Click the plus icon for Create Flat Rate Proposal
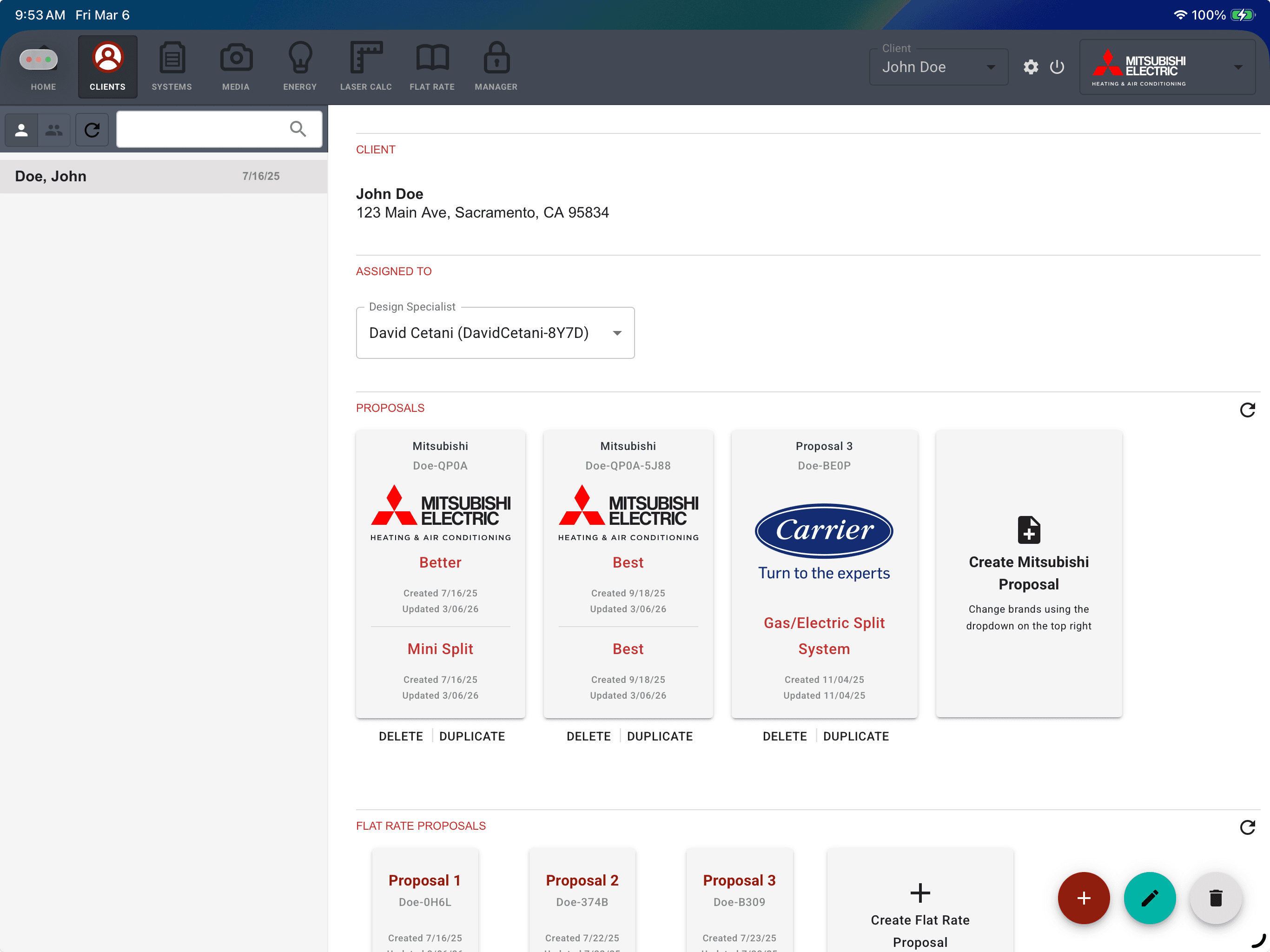The width and height of the screenshot is (1270, 952). 920,892
